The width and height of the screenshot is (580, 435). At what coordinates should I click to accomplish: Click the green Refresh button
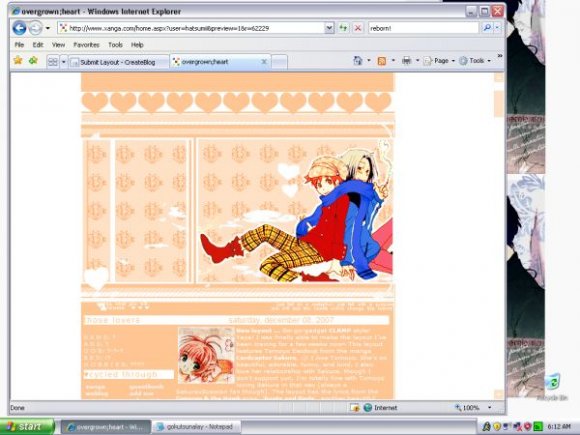point(343,28)
